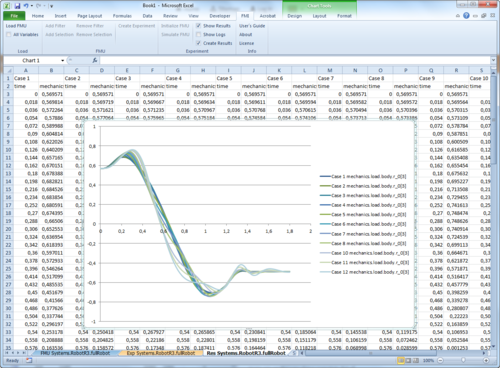Open Excel Help question mark icon
This screenshot has width=500, height=368.
click(x=466, y=16)
